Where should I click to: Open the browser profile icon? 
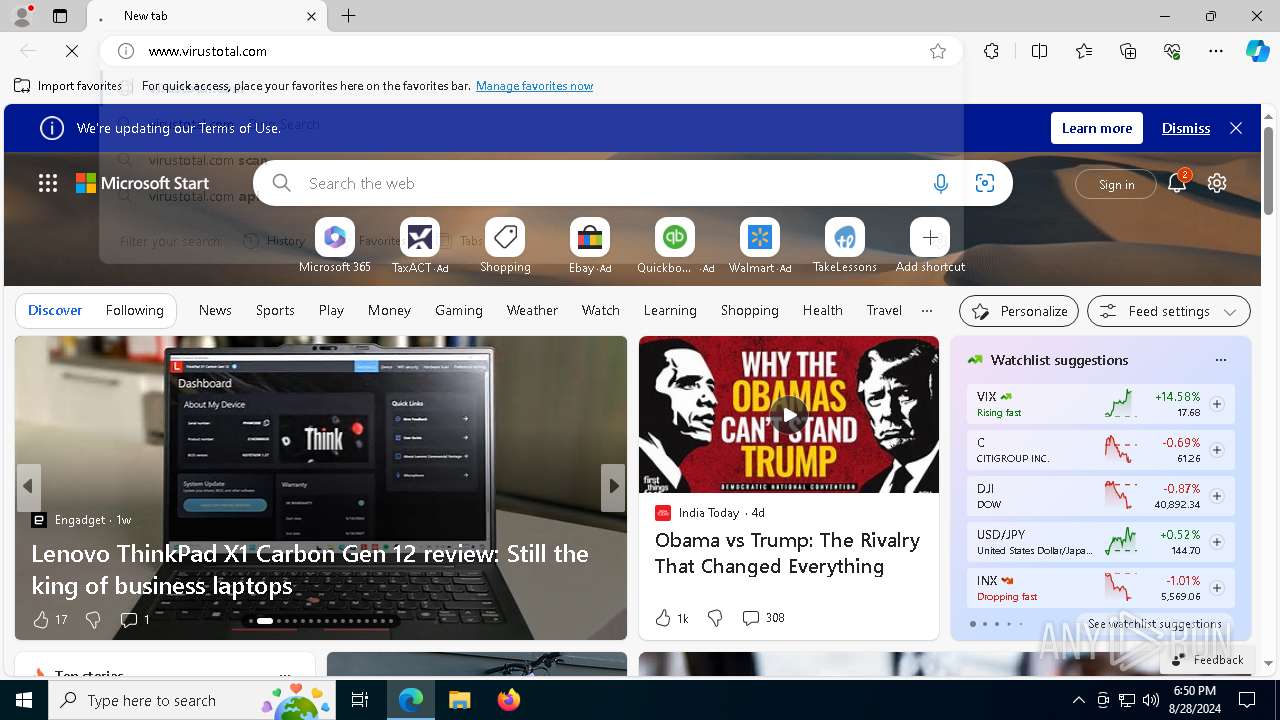click(22, 16)
